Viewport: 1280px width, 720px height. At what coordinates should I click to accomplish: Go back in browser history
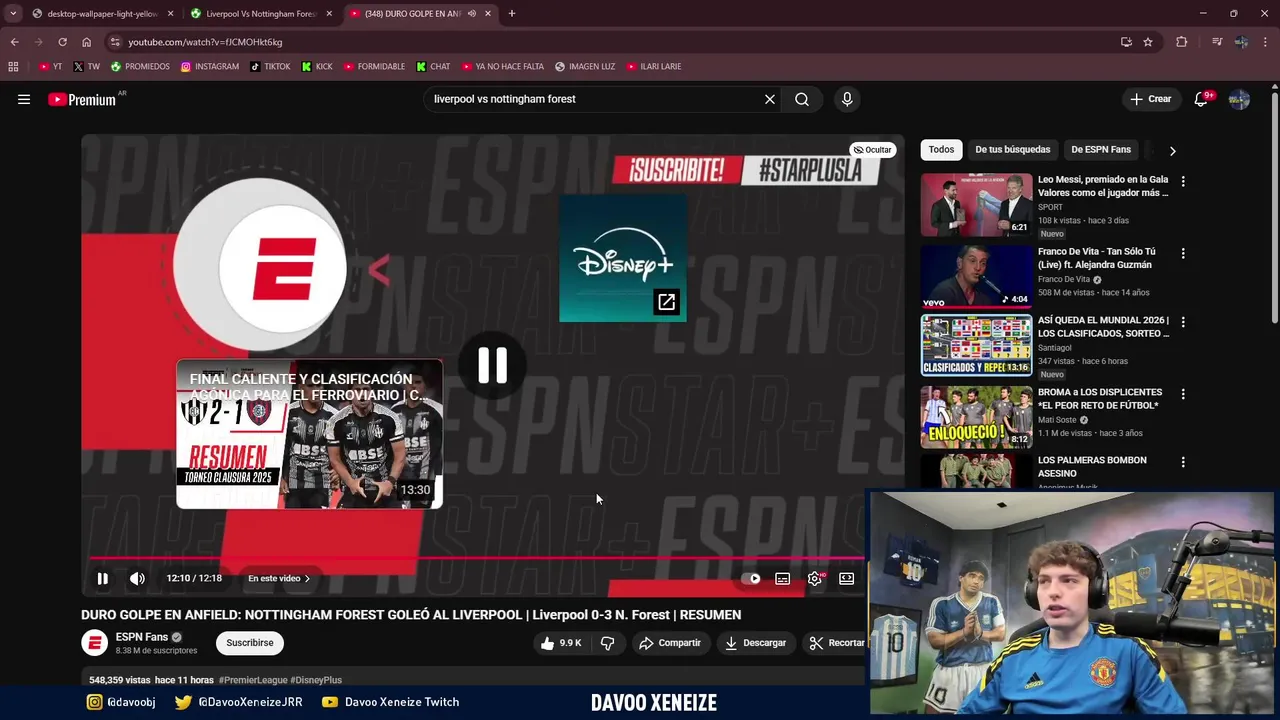[x=14, y=42]
